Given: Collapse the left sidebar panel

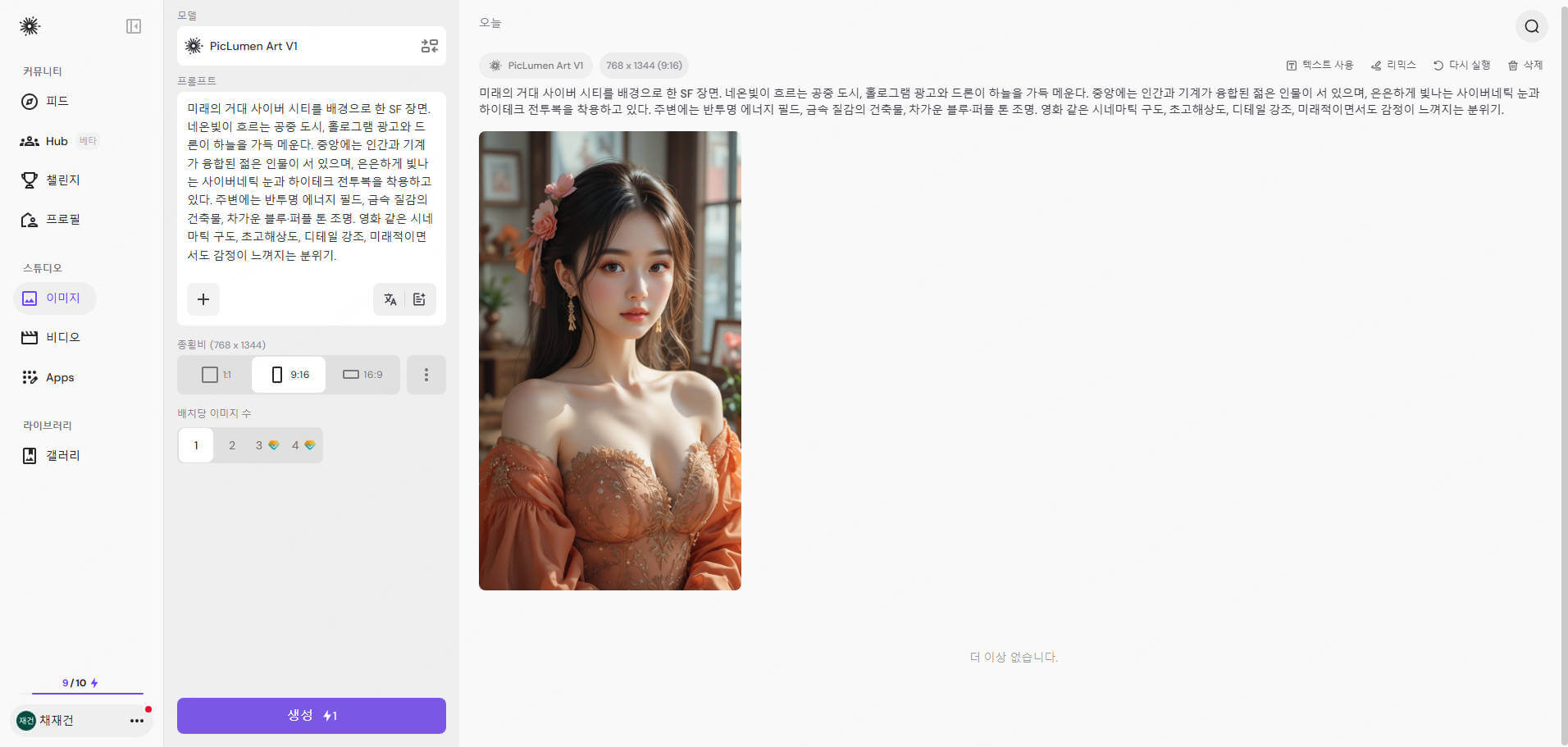Looking at the screenshot, I should click(x=134, y=26).
